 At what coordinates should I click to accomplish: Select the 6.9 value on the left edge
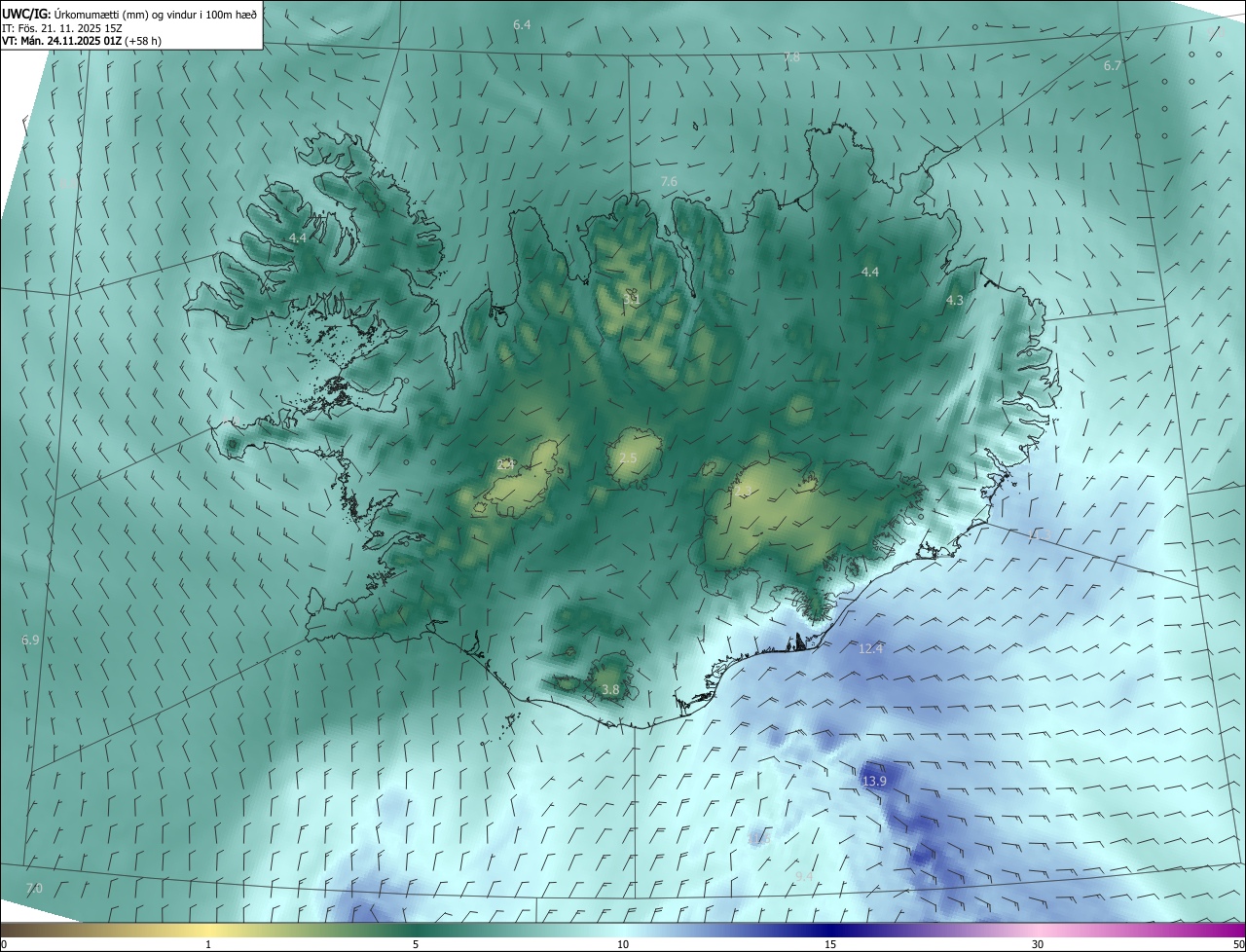click(x=30, y=641)
